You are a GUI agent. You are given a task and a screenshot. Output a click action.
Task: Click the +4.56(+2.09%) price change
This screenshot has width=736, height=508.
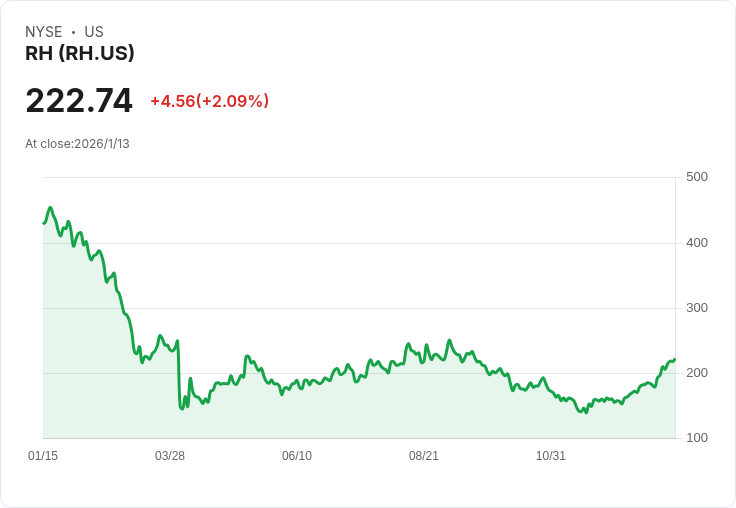pos(209,101)
